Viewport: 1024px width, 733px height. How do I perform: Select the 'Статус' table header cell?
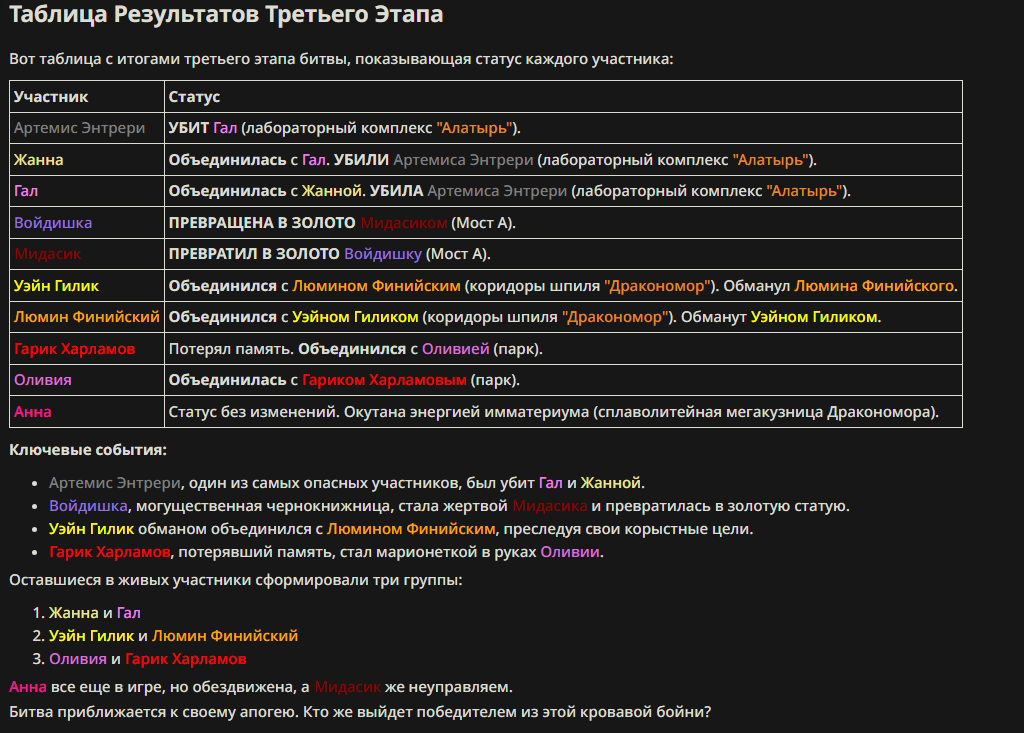click(563, 97)
